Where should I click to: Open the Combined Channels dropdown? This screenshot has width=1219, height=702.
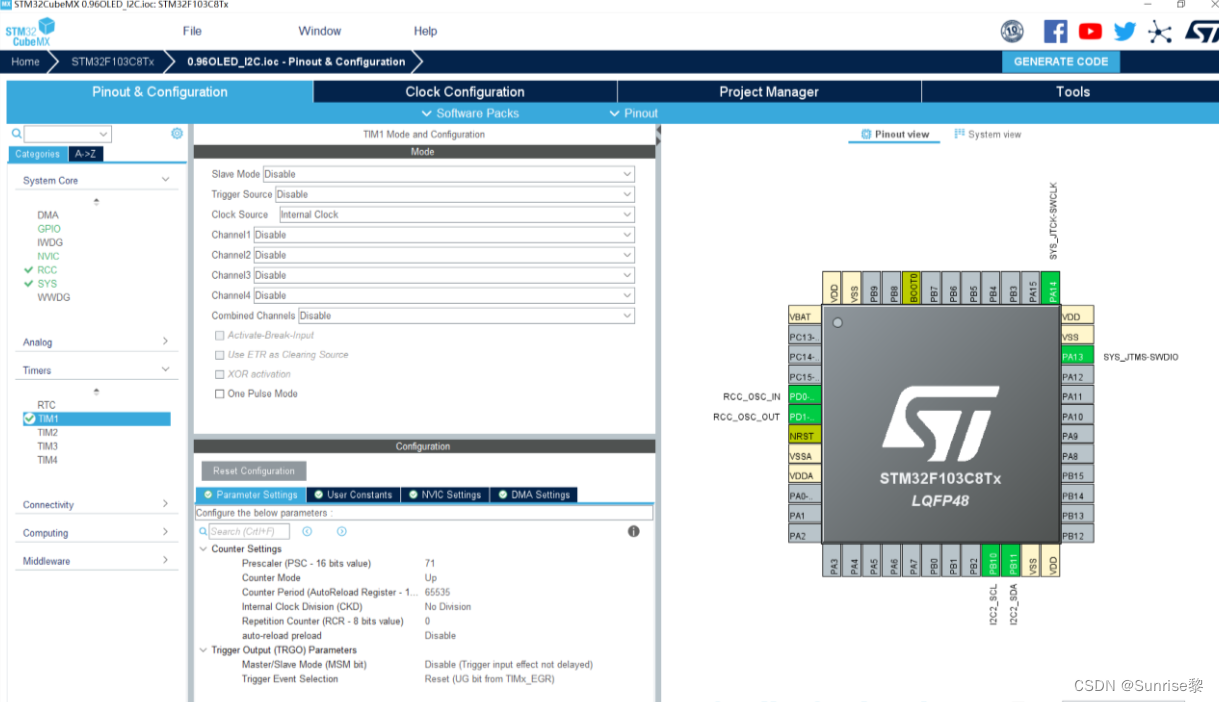466,315
